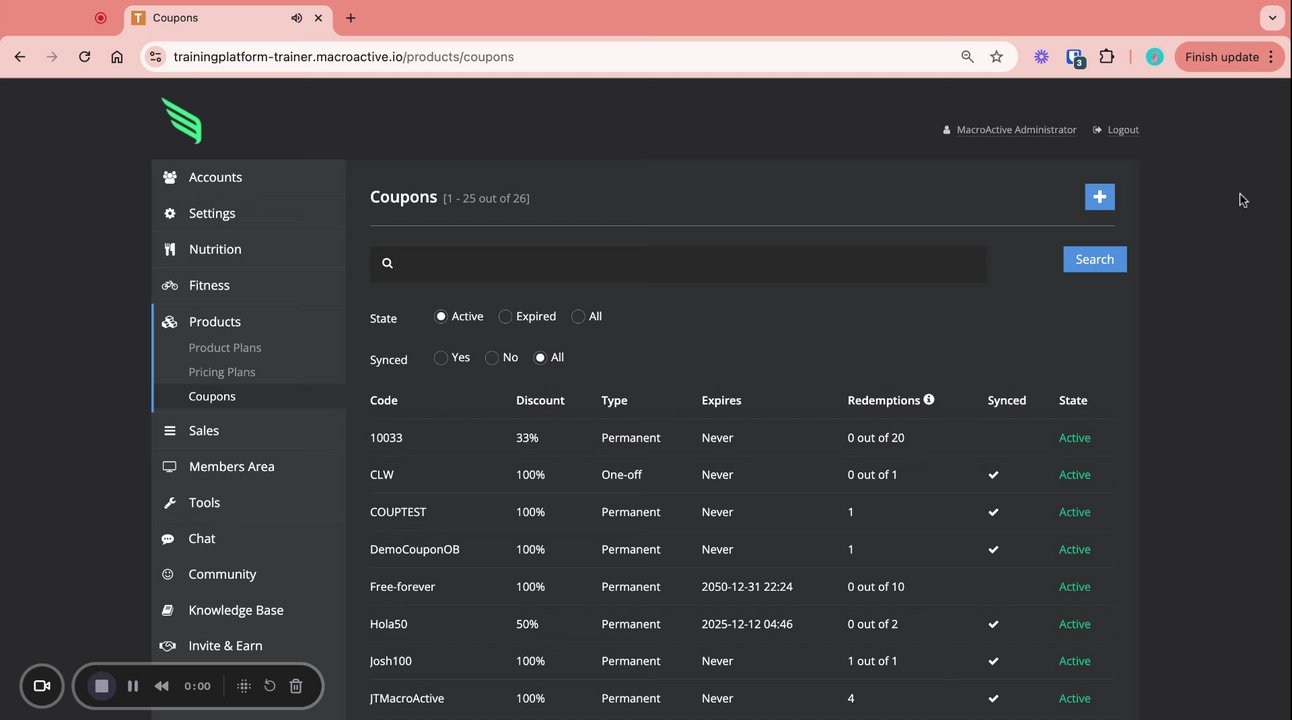Click the Tools wrench icon

169,503
